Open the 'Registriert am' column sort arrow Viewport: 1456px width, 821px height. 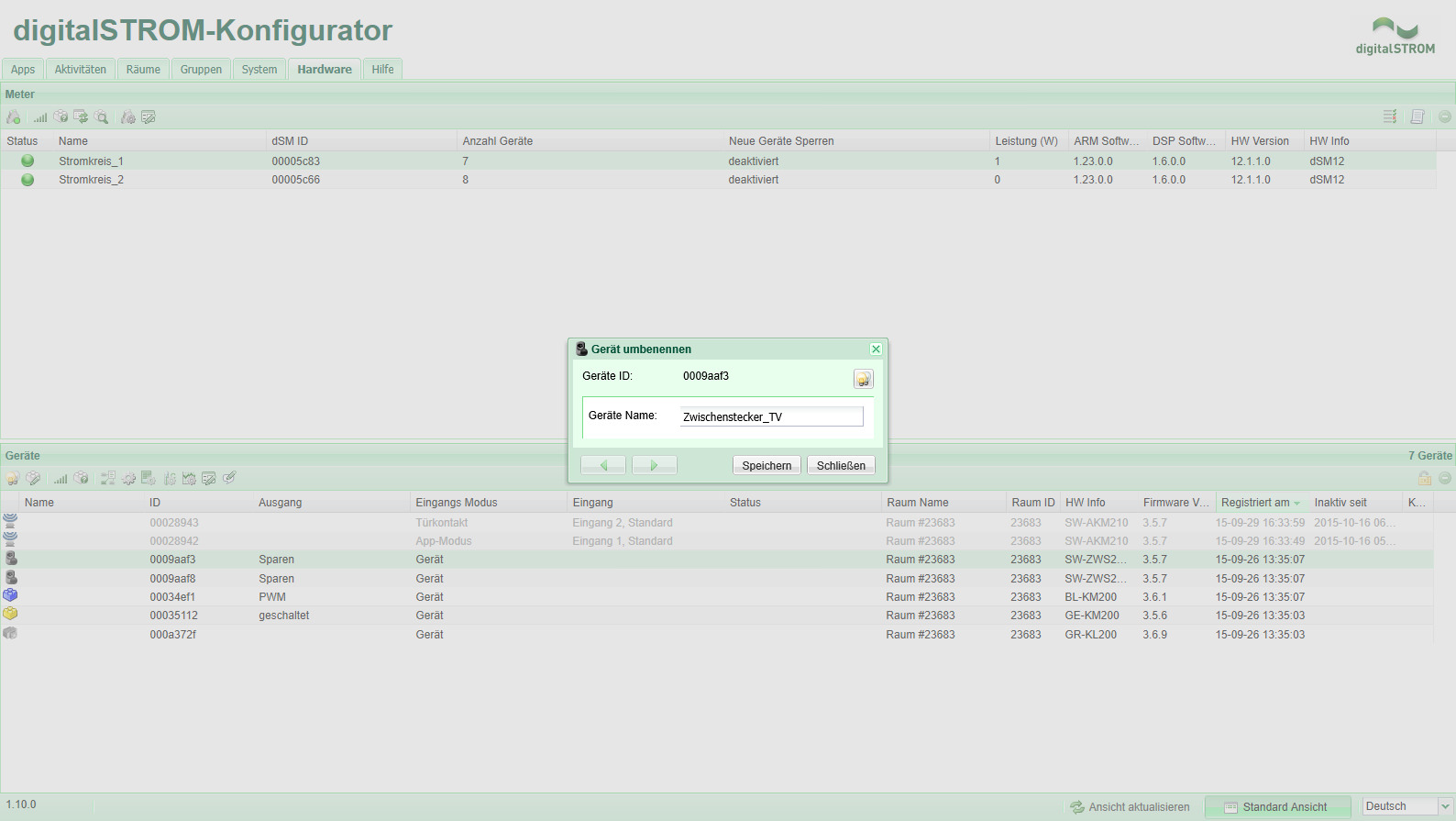point(1297,504)
